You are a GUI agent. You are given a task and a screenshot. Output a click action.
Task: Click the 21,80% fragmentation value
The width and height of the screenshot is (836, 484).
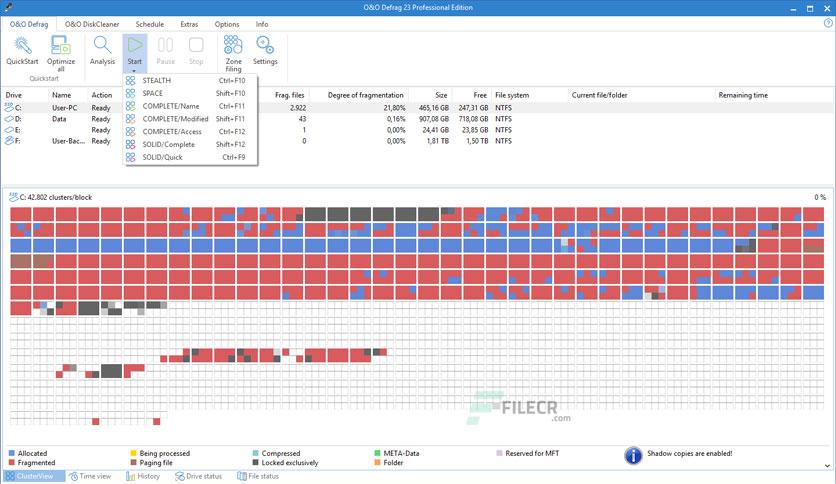pos(395,108)
